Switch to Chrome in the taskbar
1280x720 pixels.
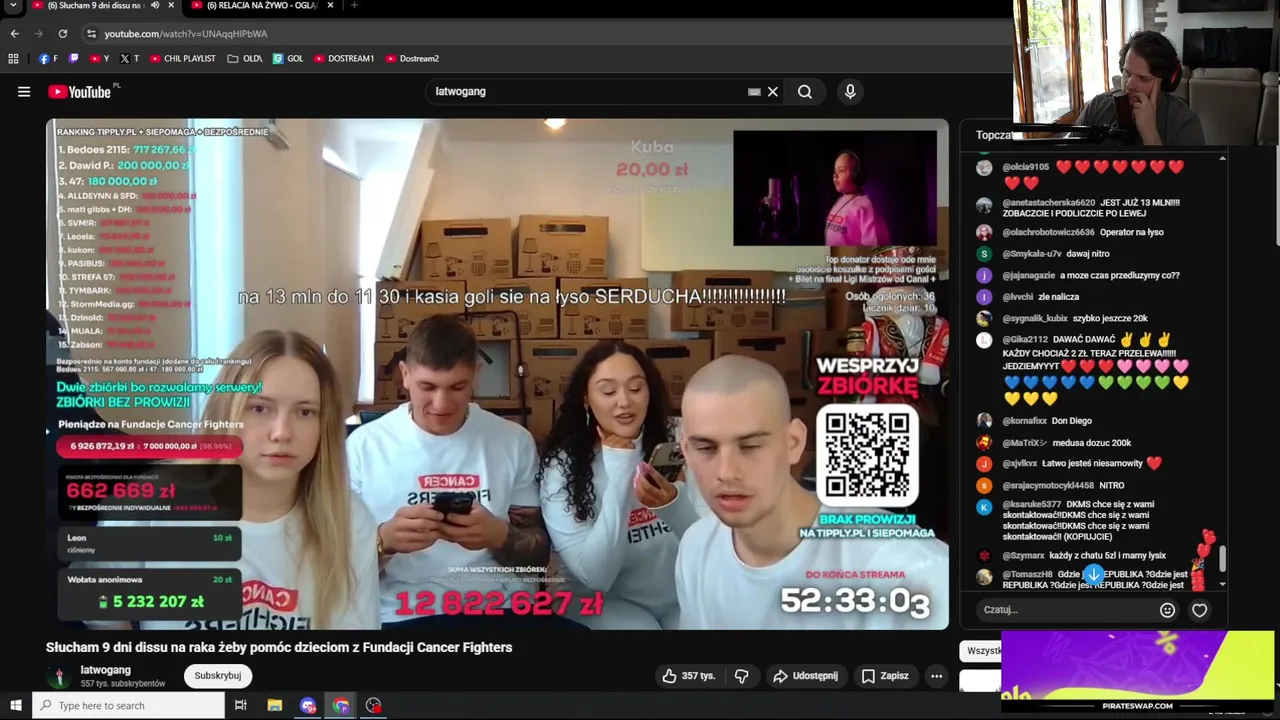coord(340,706)
